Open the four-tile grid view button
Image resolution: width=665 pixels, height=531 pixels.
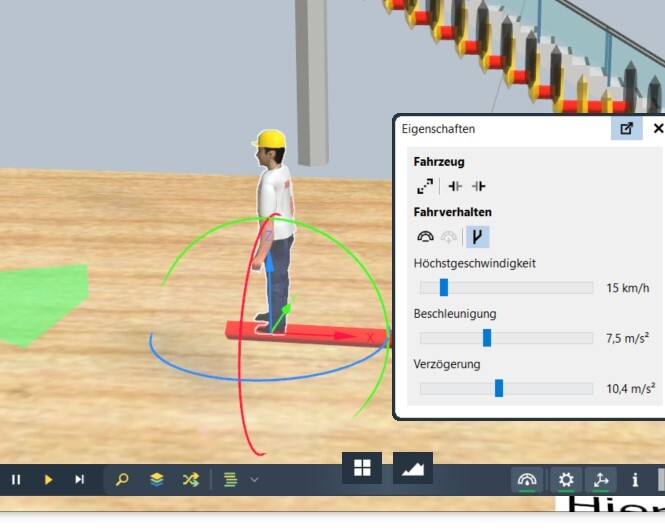pos(362,467)
